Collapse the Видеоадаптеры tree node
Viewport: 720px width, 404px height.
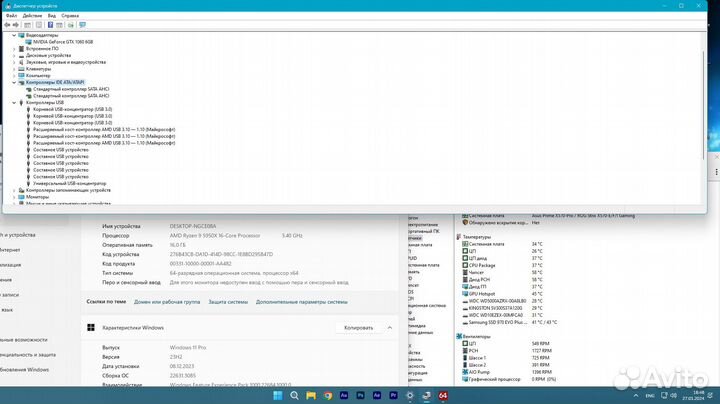(x=14, y=35)
